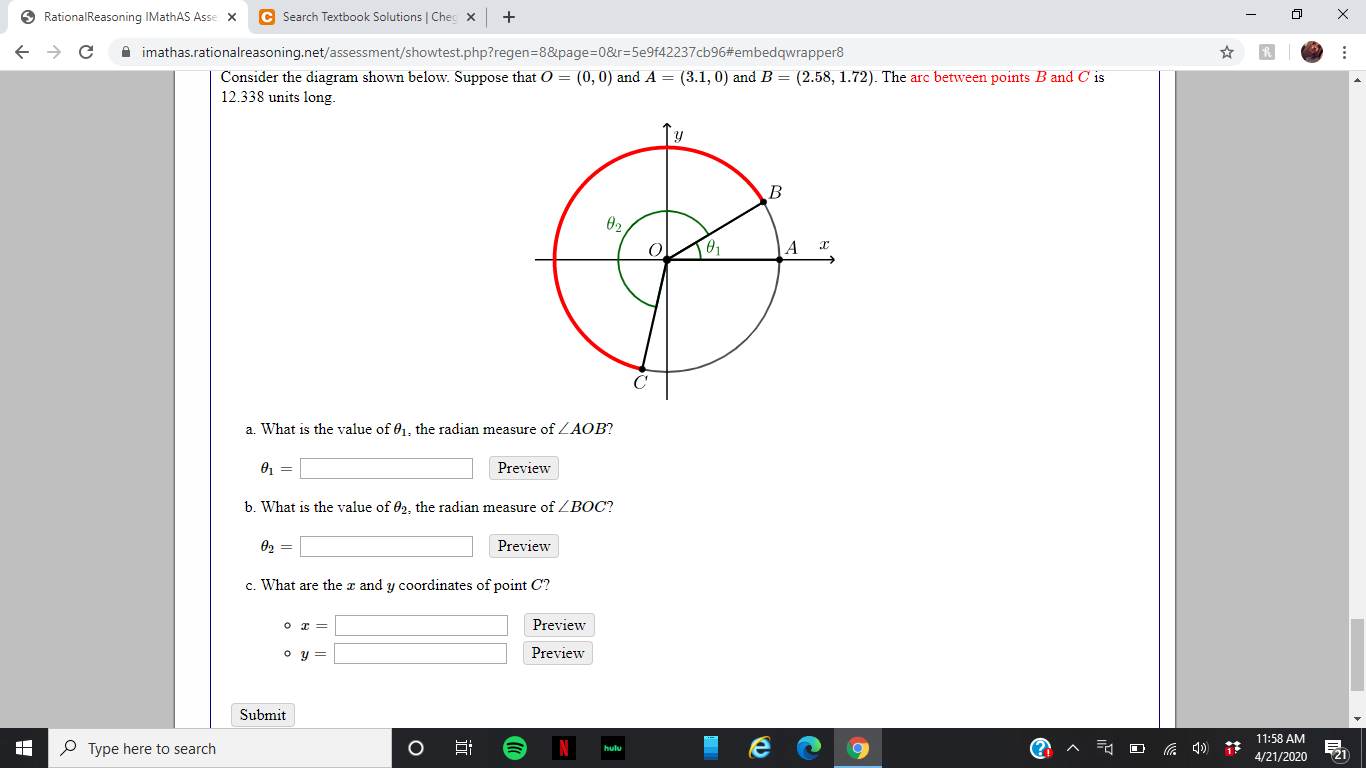Reload the assessment page

[x=87, y=51]
